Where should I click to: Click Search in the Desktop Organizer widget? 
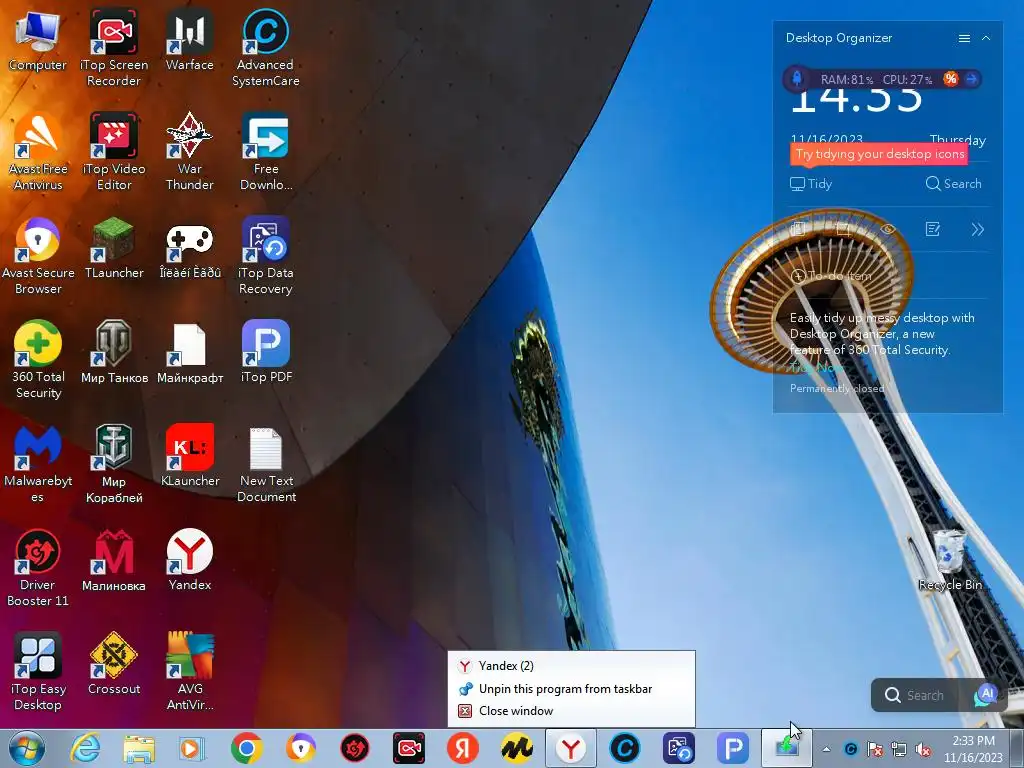coord(953,184)
